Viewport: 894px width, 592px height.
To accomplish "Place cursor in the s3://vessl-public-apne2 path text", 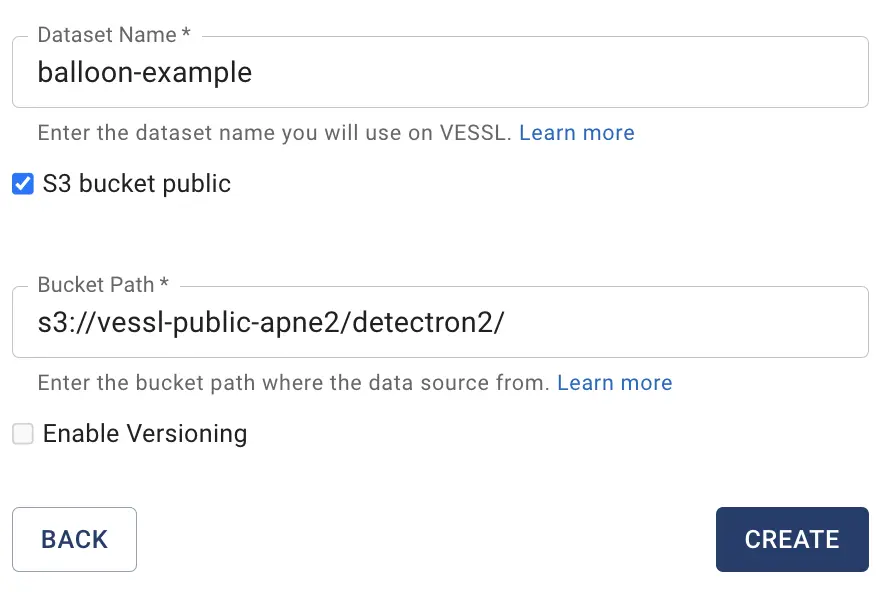I will click(x=190, y=323).
